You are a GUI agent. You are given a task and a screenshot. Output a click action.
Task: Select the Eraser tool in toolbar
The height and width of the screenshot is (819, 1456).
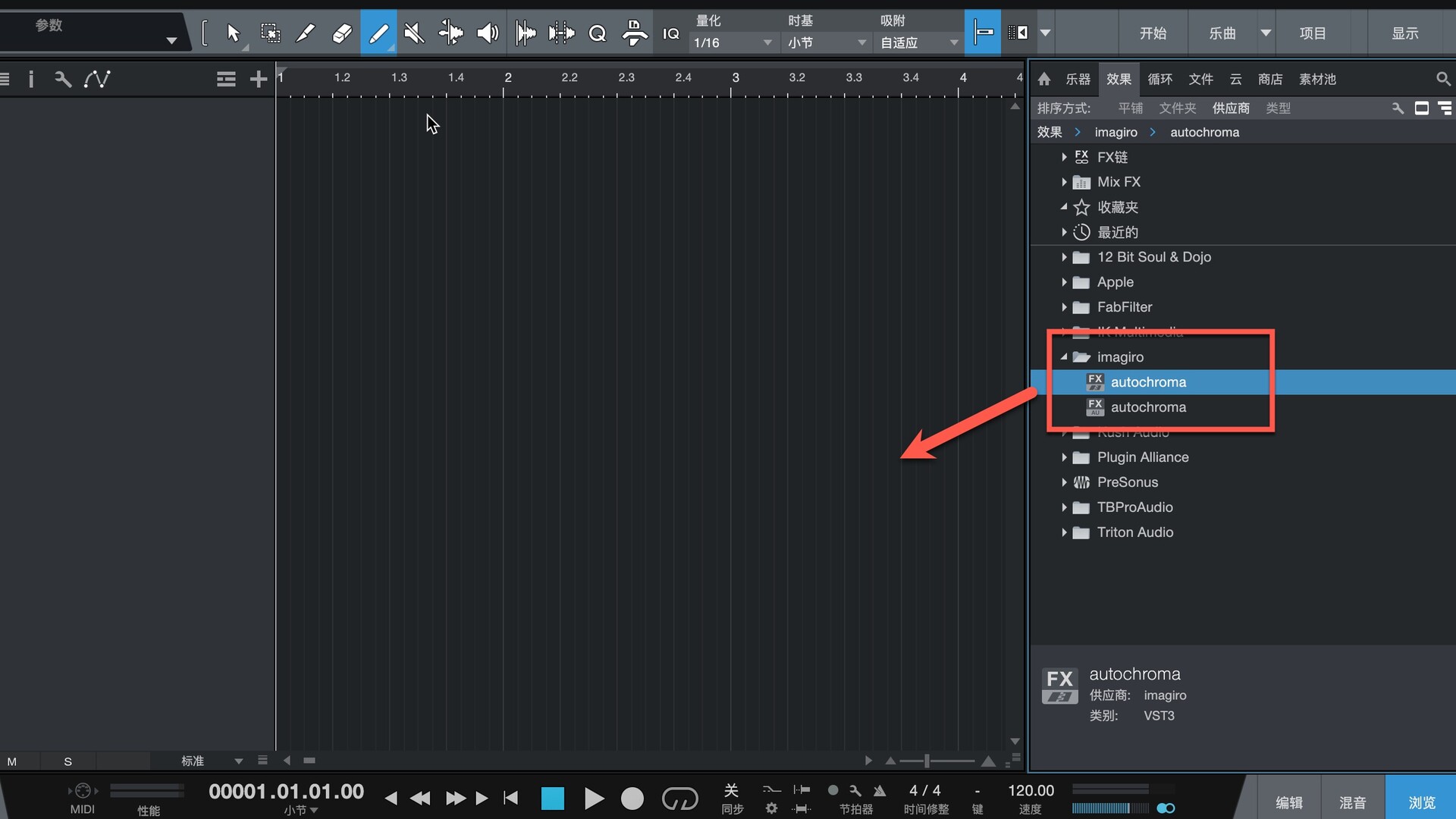342,33
